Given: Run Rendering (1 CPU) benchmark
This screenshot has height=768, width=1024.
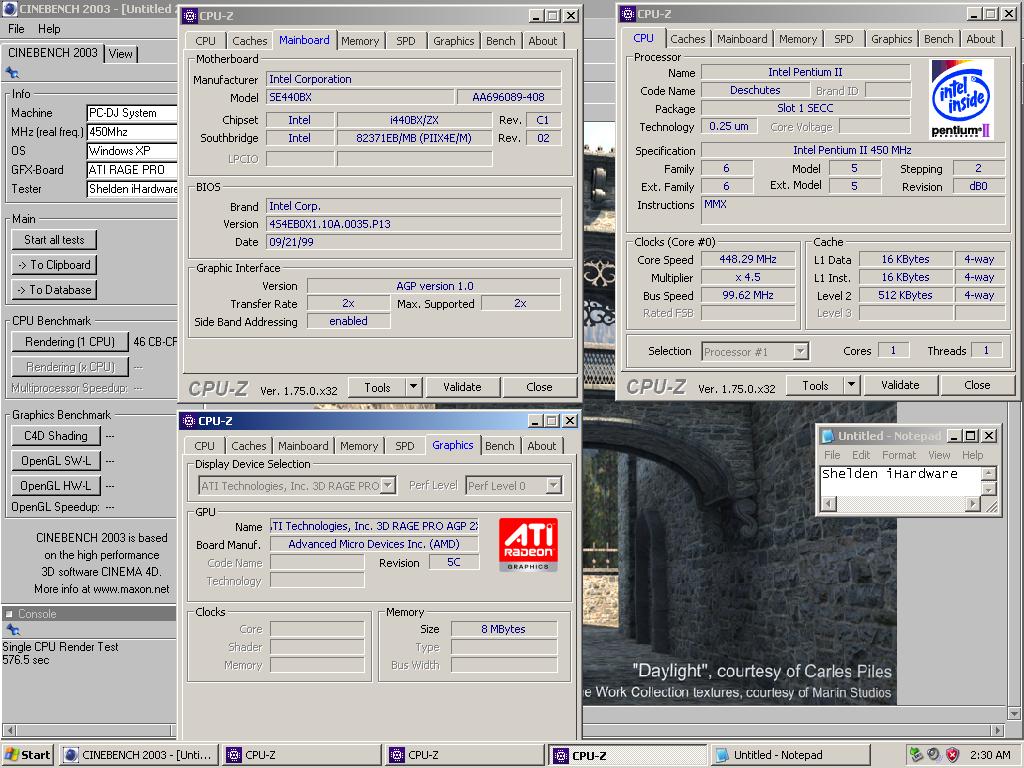Looking at the screenshot, I should [69, 342].
